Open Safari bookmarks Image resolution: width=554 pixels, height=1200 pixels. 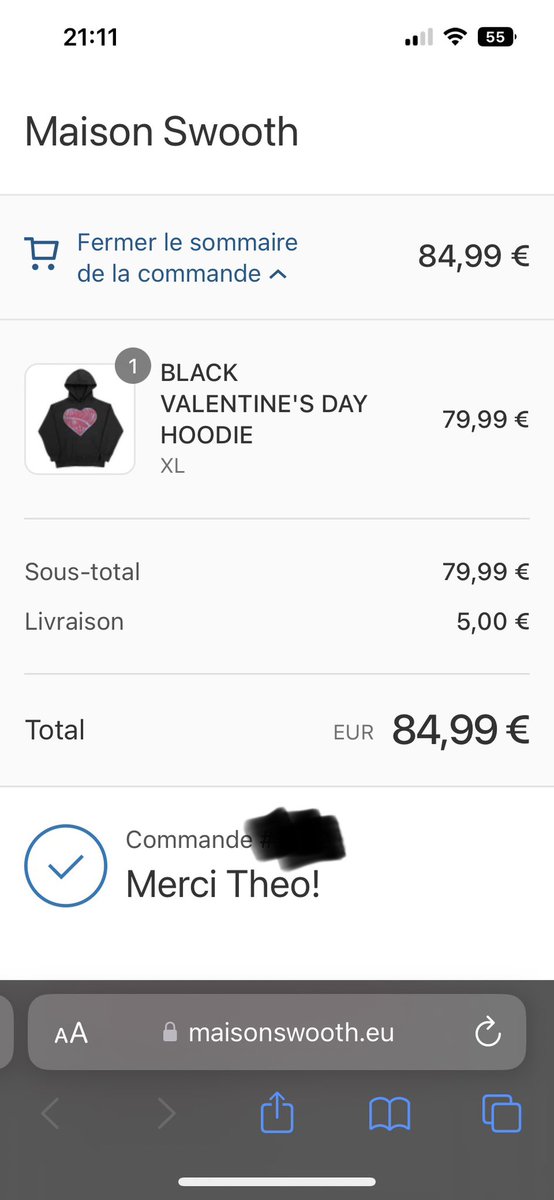[390, 1114]
